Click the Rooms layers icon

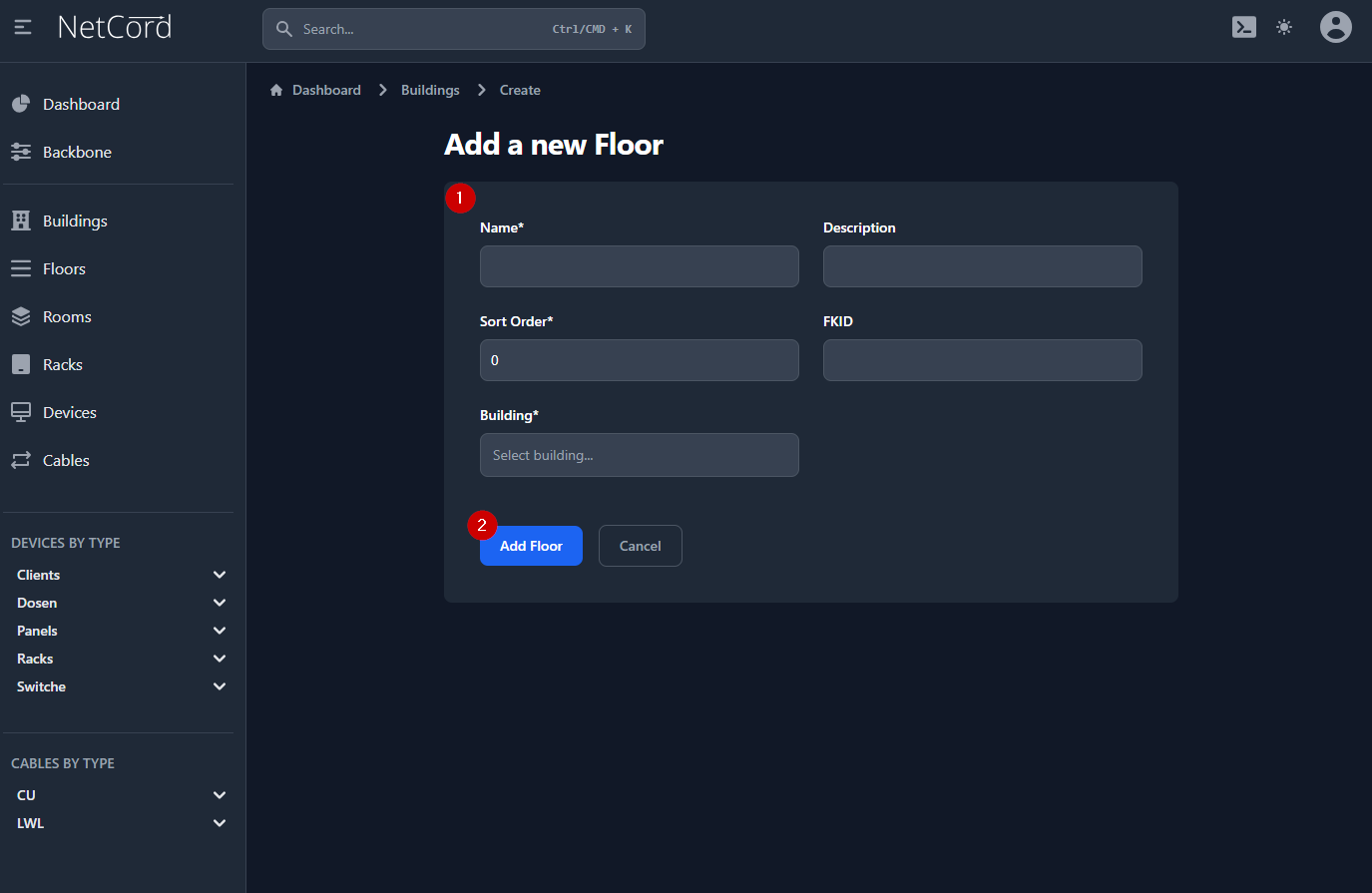coord(21,316)
